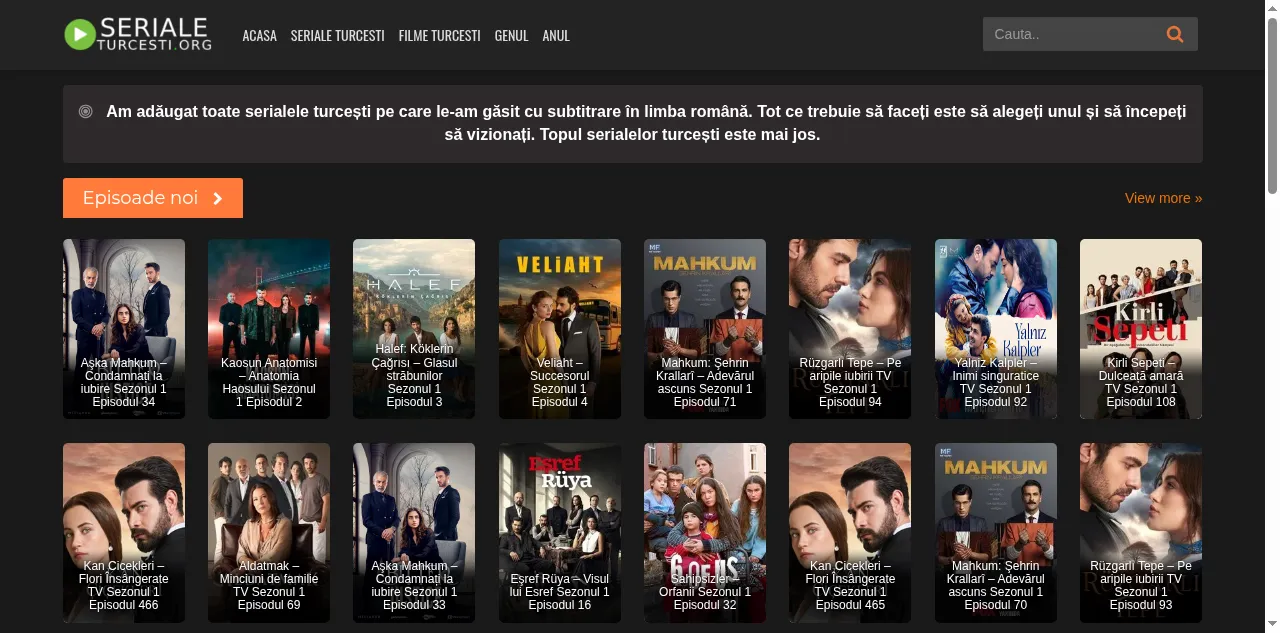Click the page vertical scrollbar thumb

coord(1272,105)
